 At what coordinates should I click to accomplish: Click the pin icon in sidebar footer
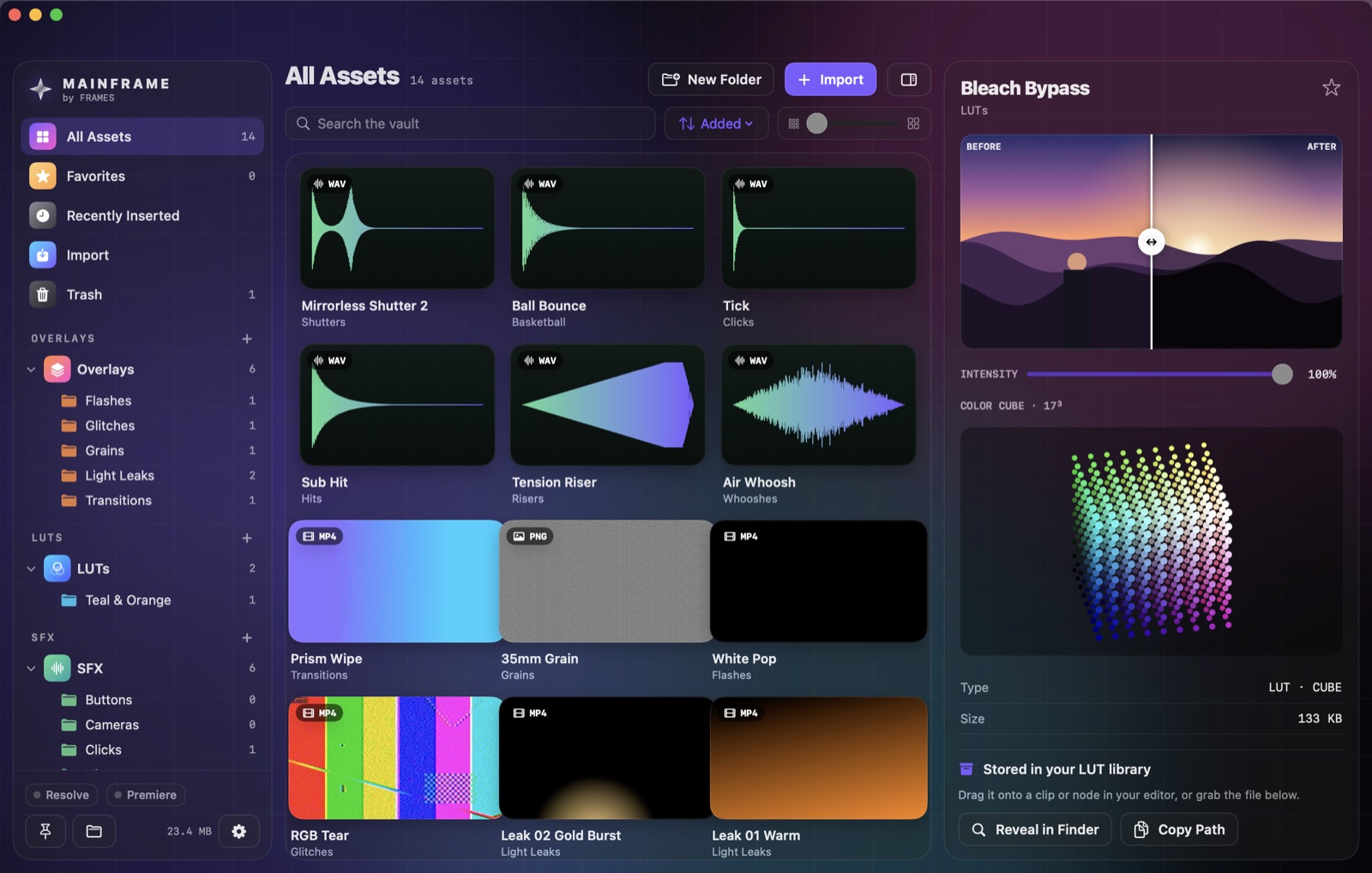pos(45,831)
